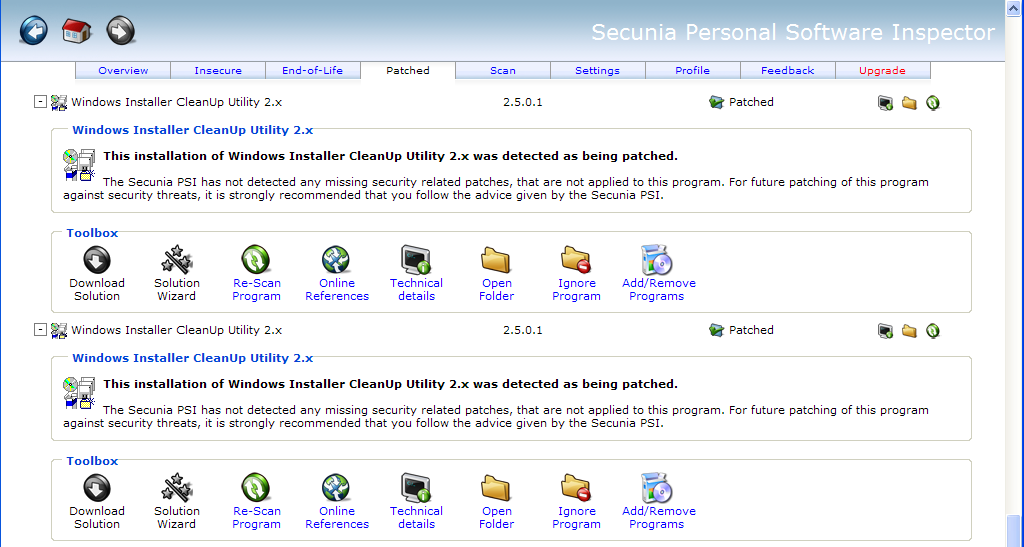Click the lower blue Toolbox heading
Image resolution: width=1024 pixels, height=547 pixels.
pos(92,461)
